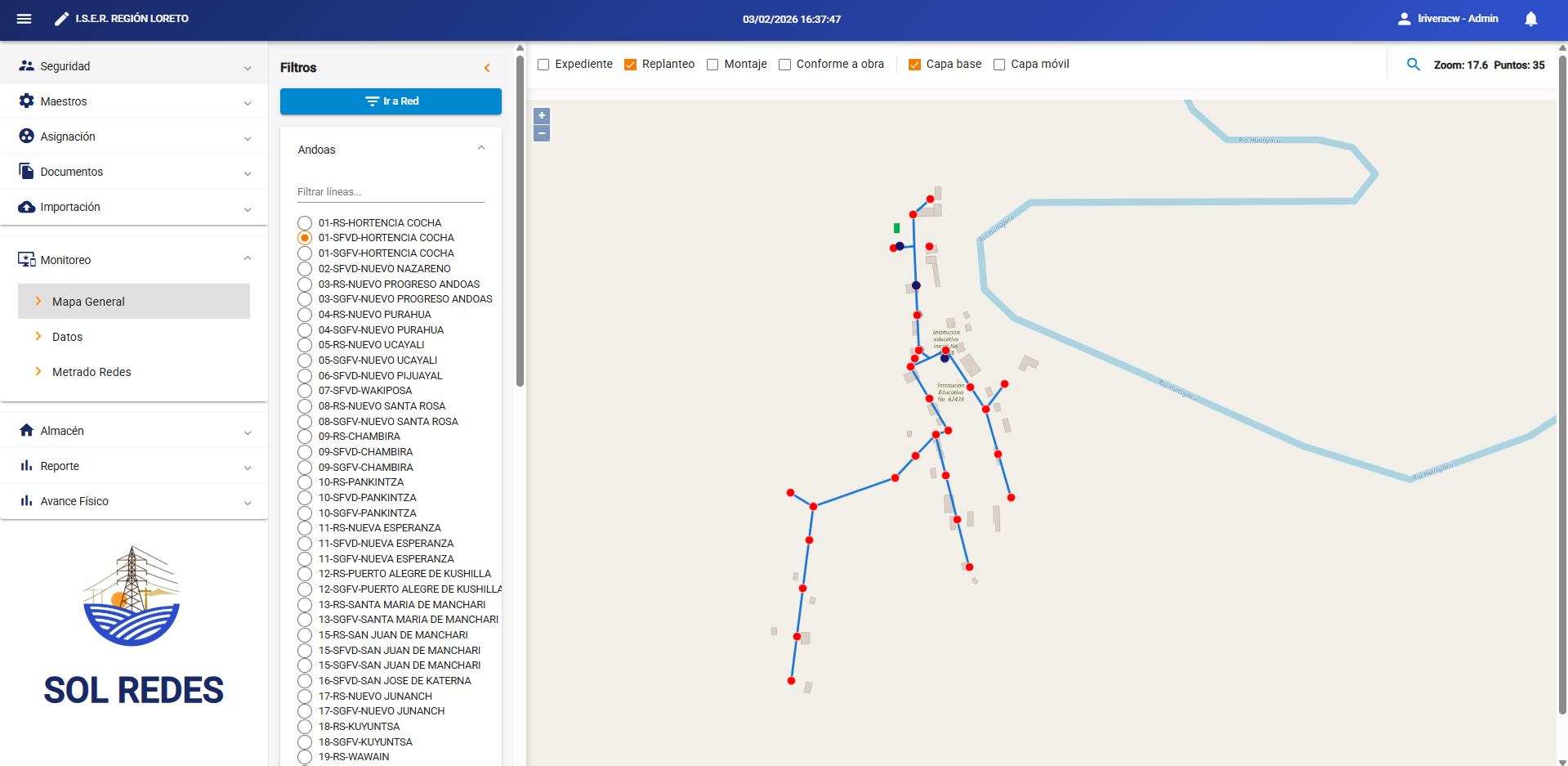Open the Seguridad sidebar section icon
The height and width of the screenshot is (766, 1568).
tap(27, 65)
